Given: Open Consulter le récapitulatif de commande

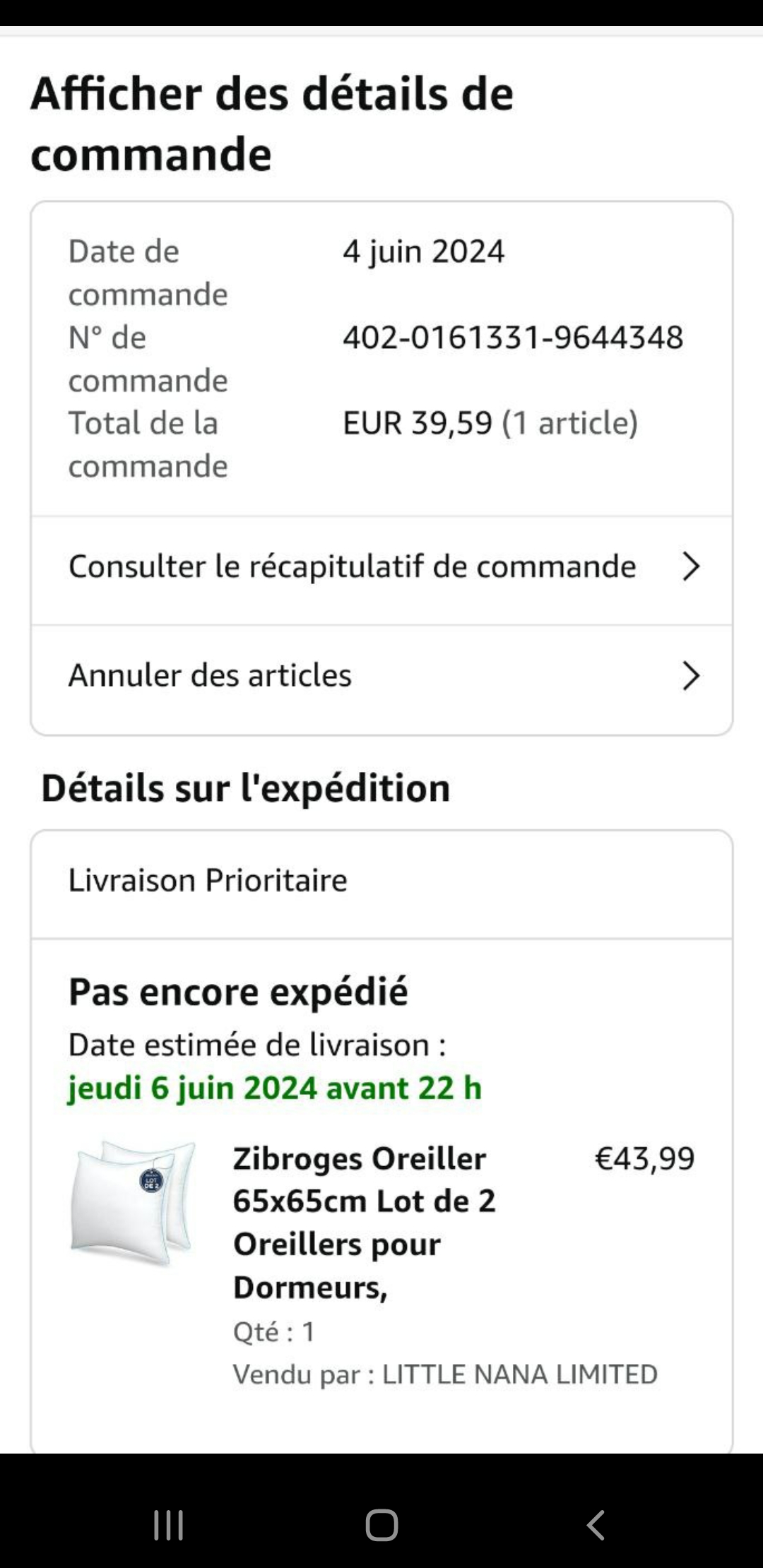Looking at the screenshot, I should pos(352,566).
